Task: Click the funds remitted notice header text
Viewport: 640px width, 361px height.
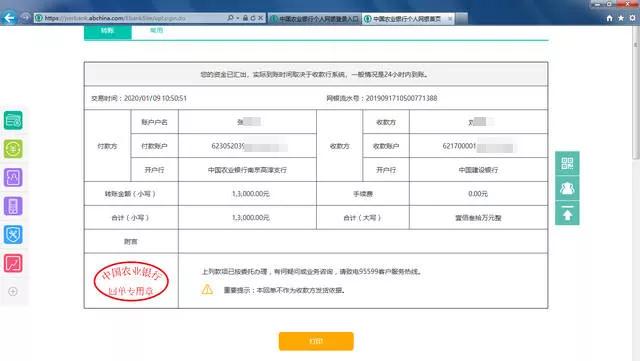Action: coord(314,75)
